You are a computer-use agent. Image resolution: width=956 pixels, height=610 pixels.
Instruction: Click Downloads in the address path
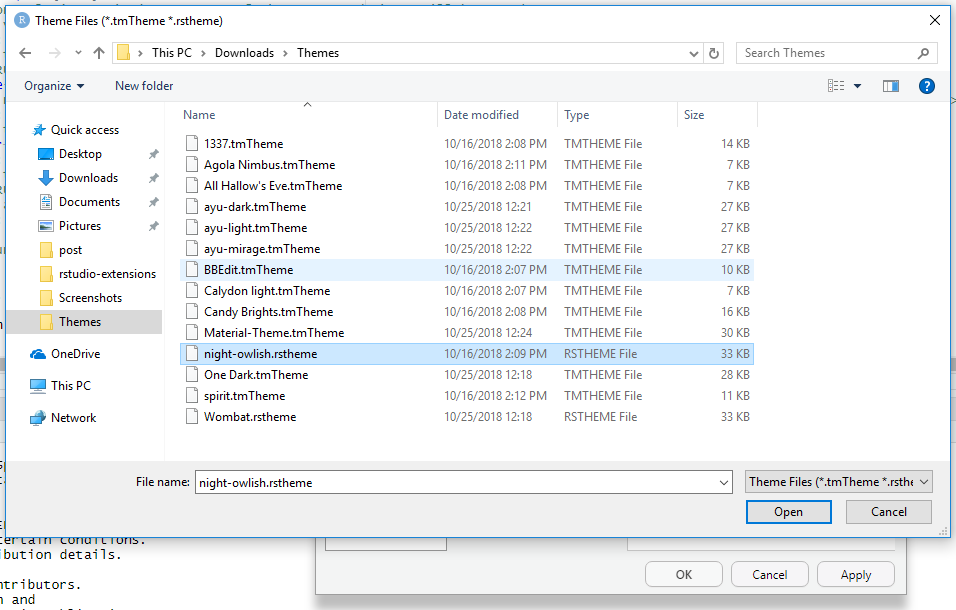click(x=244, y=53)
